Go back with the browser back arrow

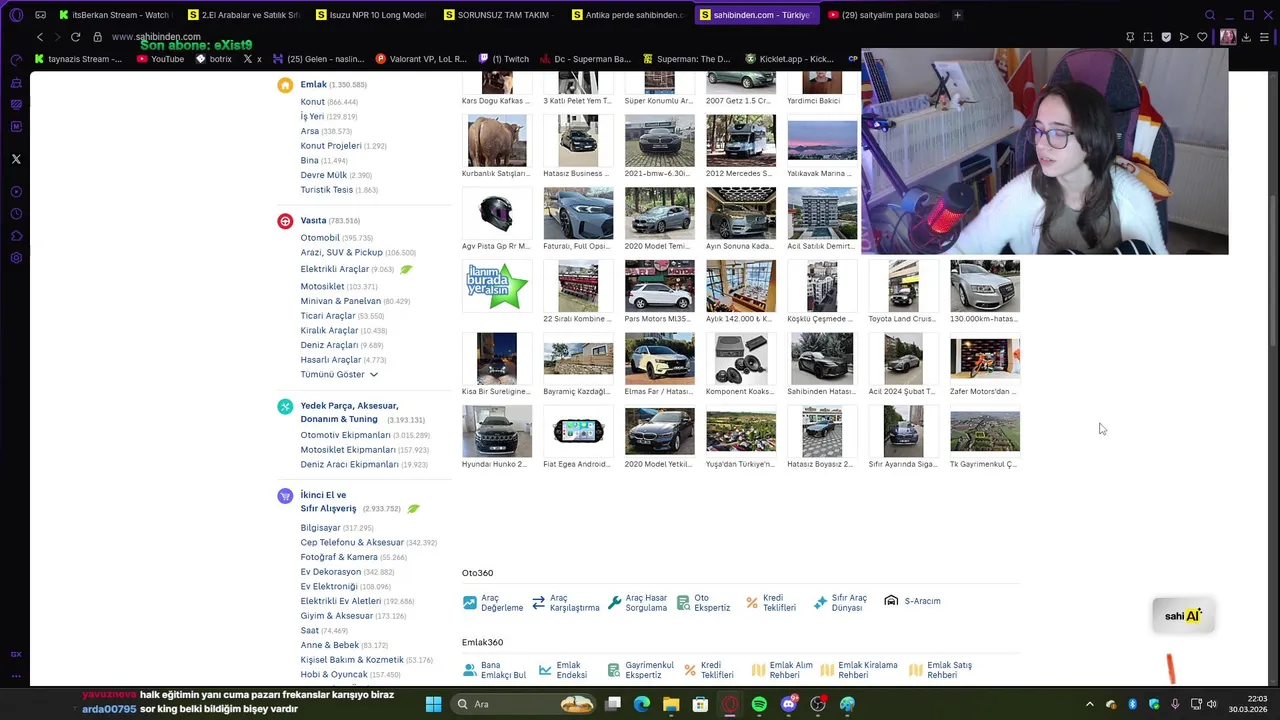pyautogui.click(x=40, y=37)
